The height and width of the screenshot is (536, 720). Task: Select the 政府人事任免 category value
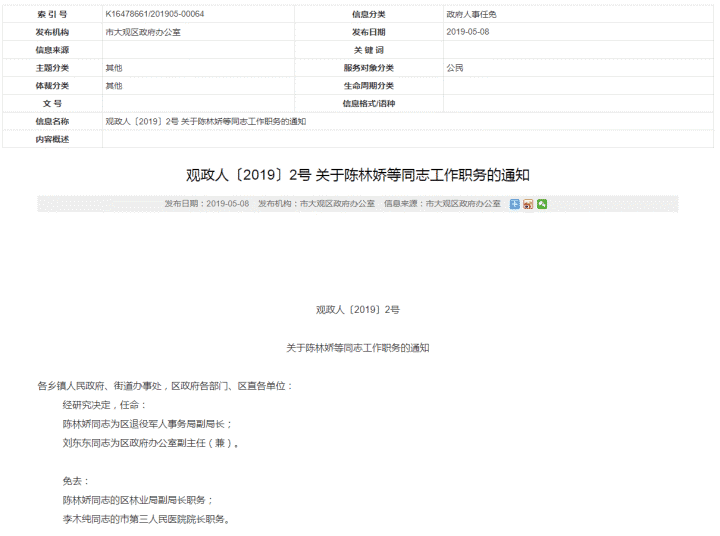[471, 14]
